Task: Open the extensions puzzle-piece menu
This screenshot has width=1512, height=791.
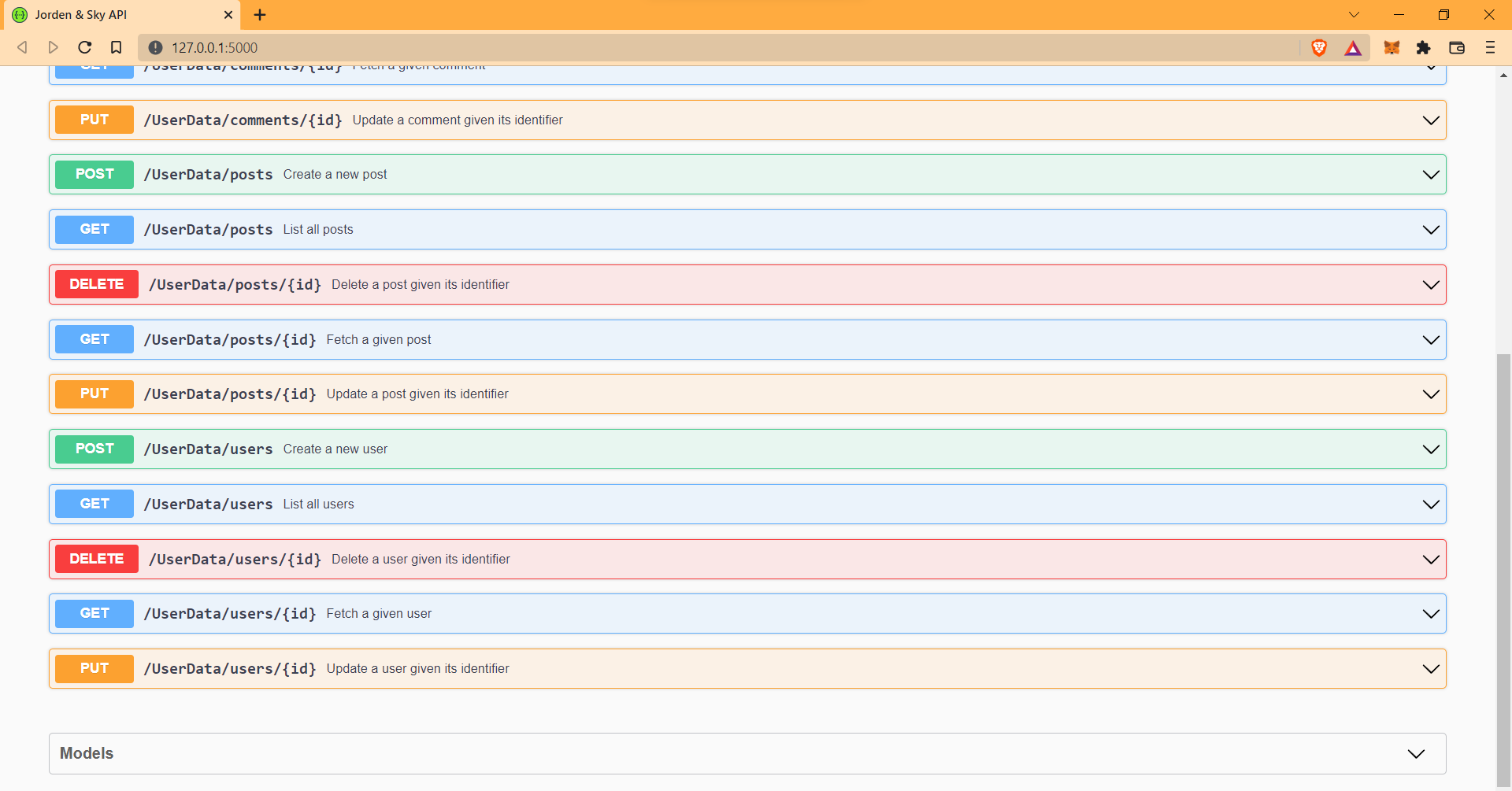Action: (x=1425, y=47)
